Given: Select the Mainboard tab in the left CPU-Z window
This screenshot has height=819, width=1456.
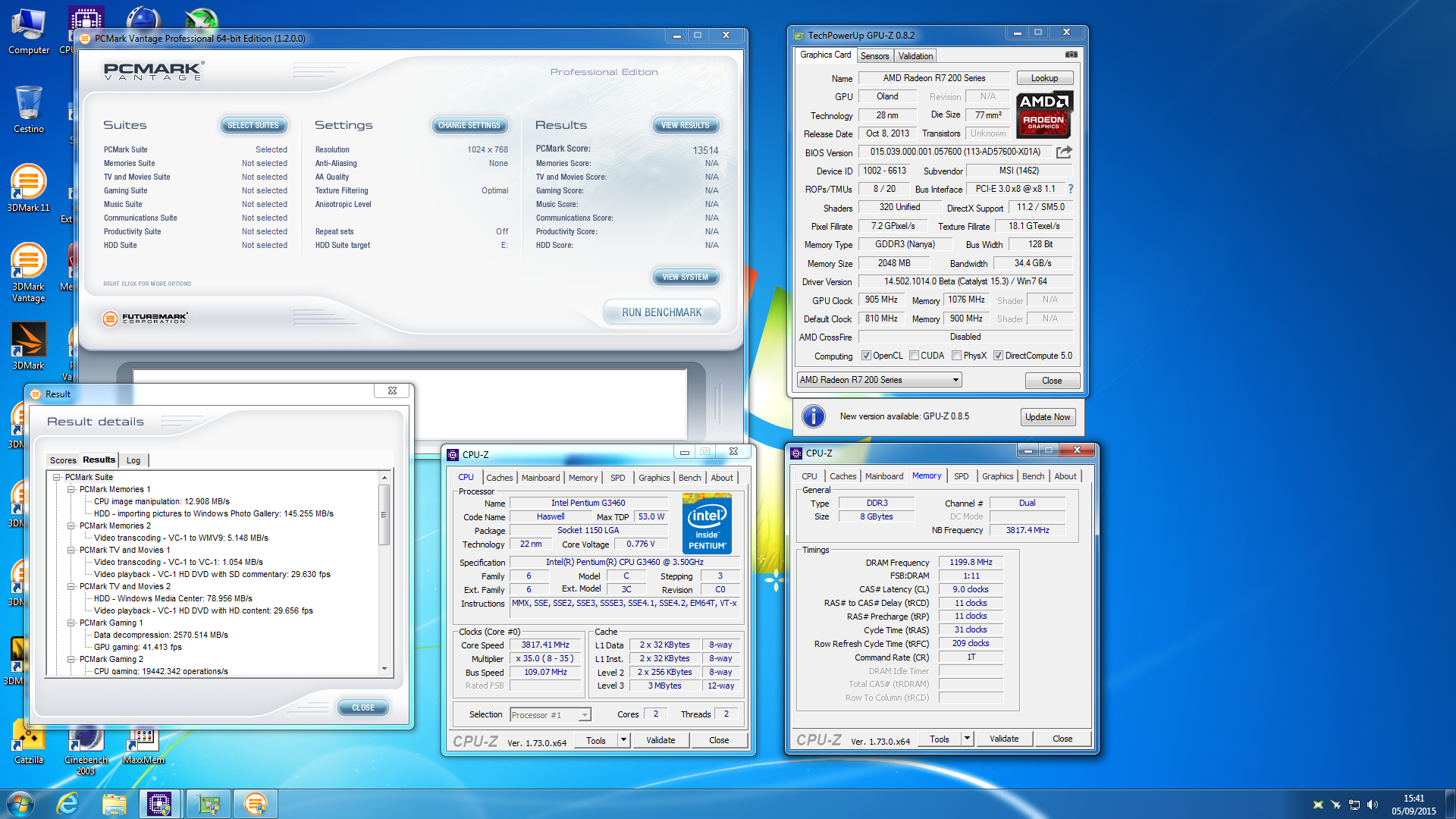Looking at the screenshot, I should coord(541,478).
